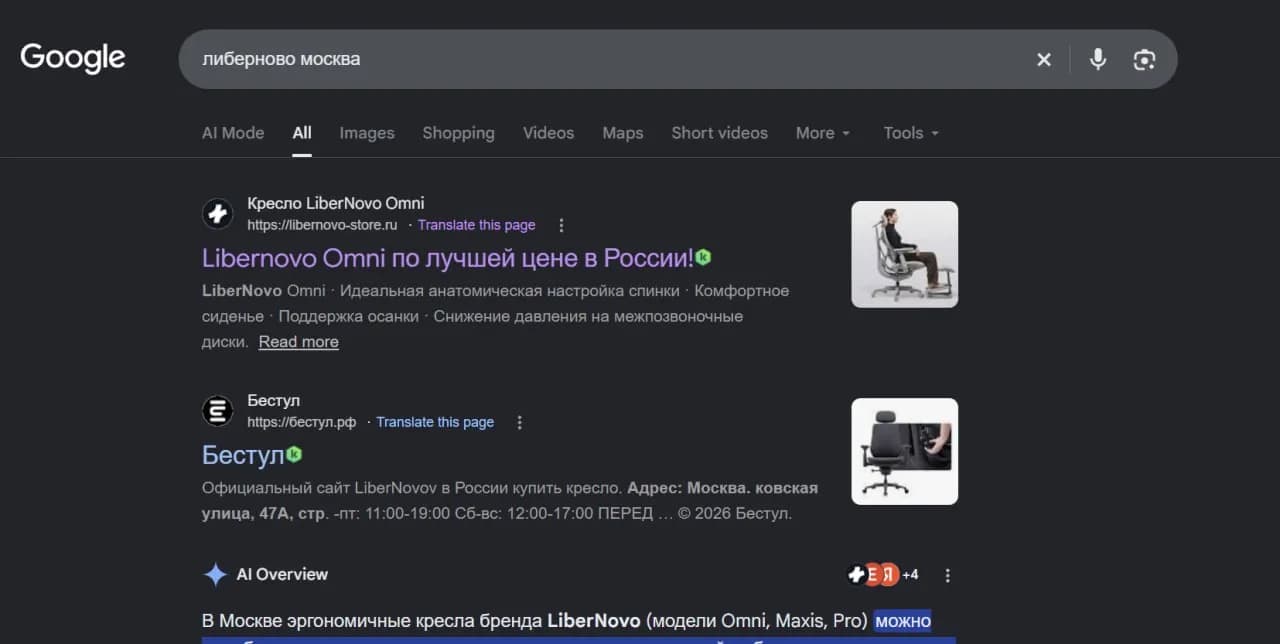Translate the libernovo-store.ru page
The image size is (1280, 644).
(477, 225)
